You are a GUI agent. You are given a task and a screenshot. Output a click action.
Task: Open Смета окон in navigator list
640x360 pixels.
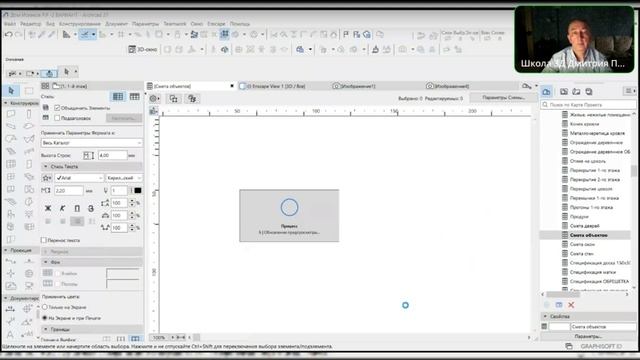(x=582, y=244)
